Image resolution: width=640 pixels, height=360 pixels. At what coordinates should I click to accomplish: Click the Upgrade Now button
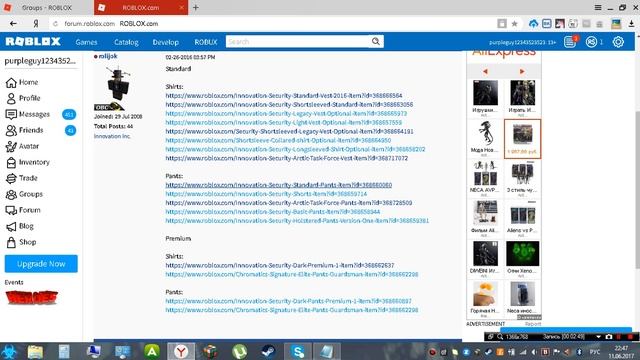pyautogui.click(x=41, y=264)
